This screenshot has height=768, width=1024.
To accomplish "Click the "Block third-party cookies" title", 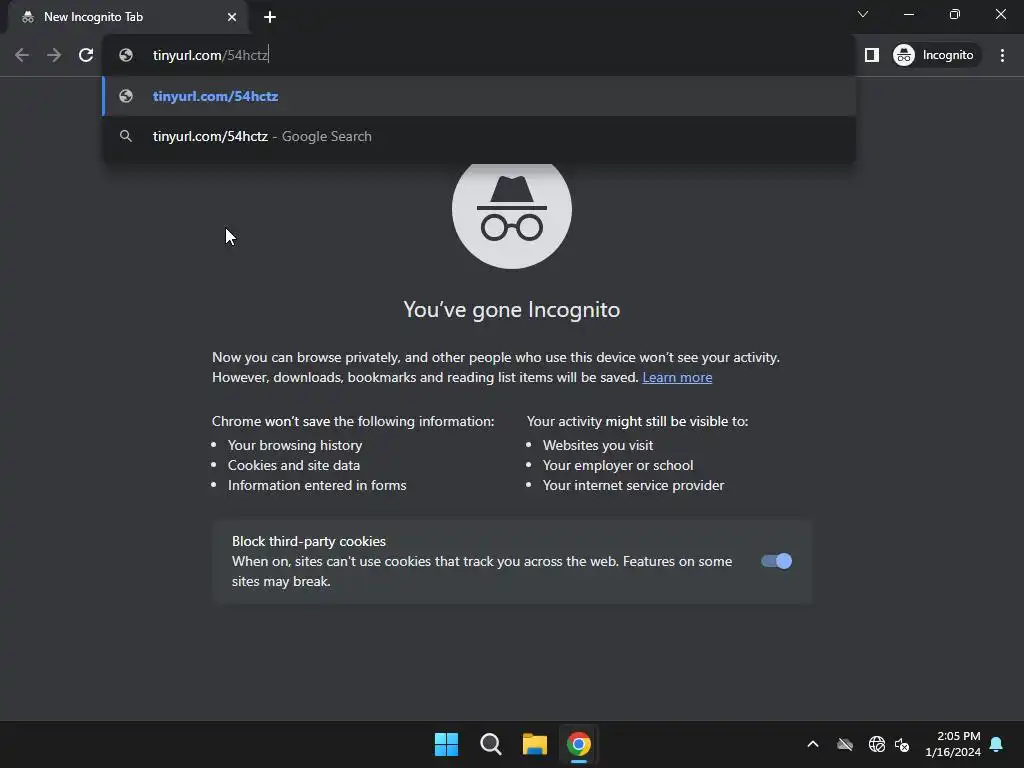I will (309, 541).
